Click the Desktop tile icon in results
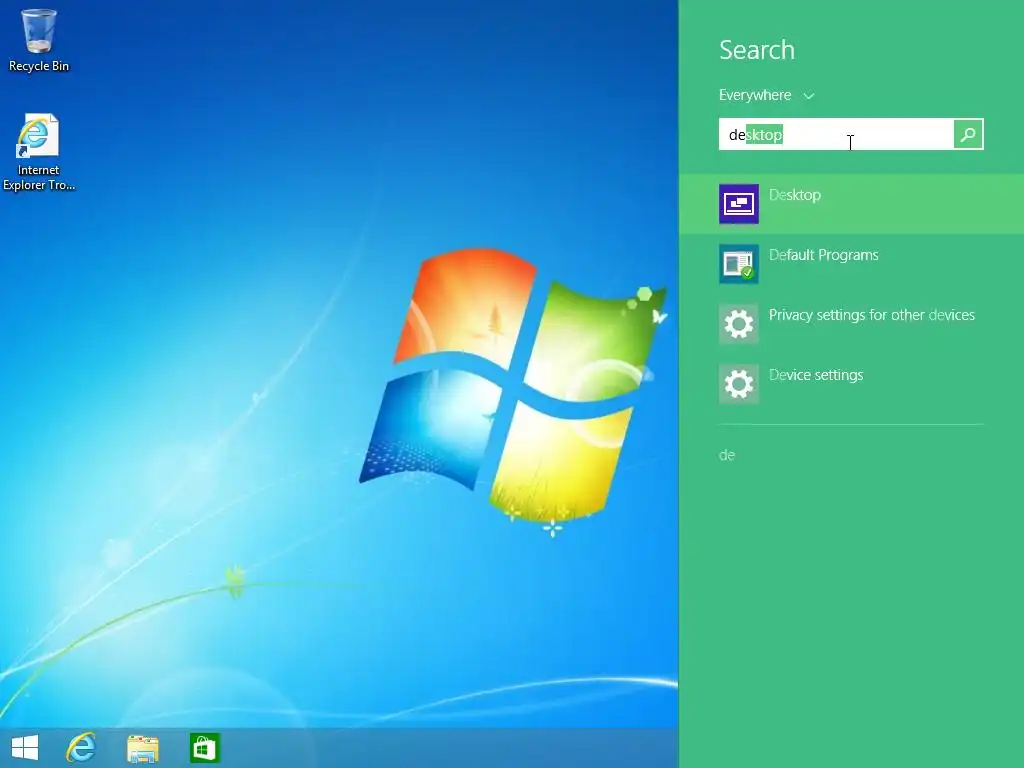The height and width of the screenshot is (768, 1024). coord(739,204)
